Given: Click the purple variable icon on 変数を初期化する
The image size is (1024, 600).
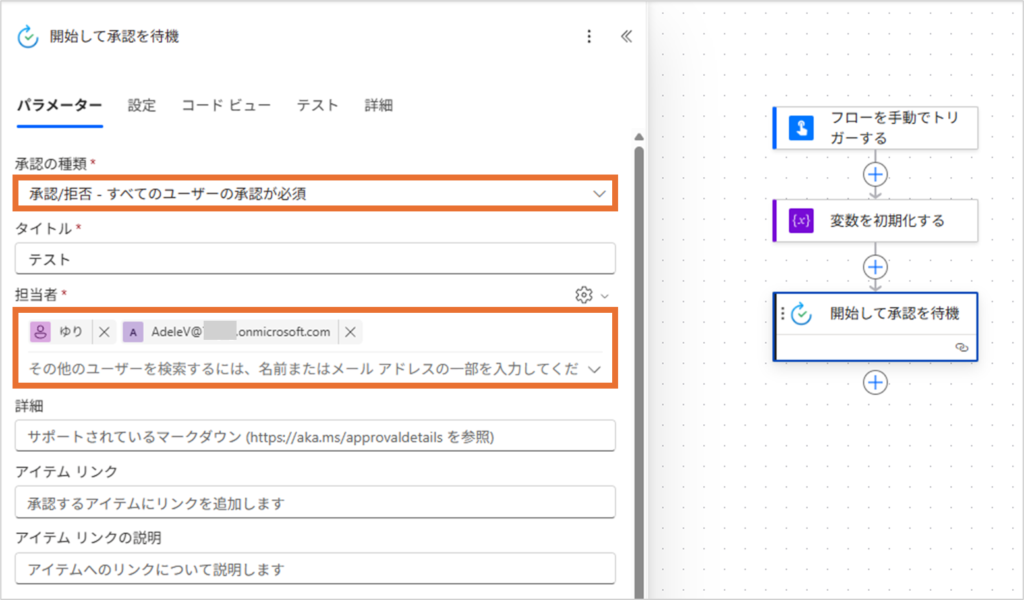Looking at the screenshot, I should [x=802, y=221].
